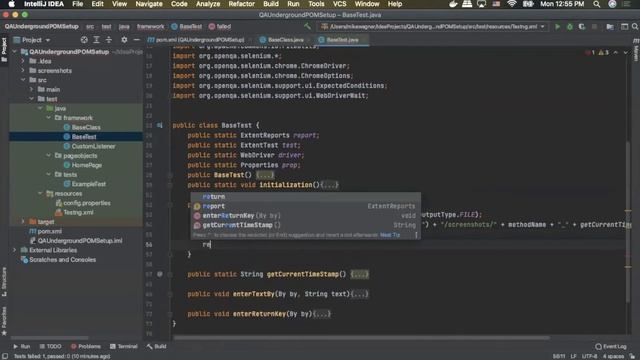Open the Navigate menu
This screenshot has height=360, width=640.
tap(149, 4)
